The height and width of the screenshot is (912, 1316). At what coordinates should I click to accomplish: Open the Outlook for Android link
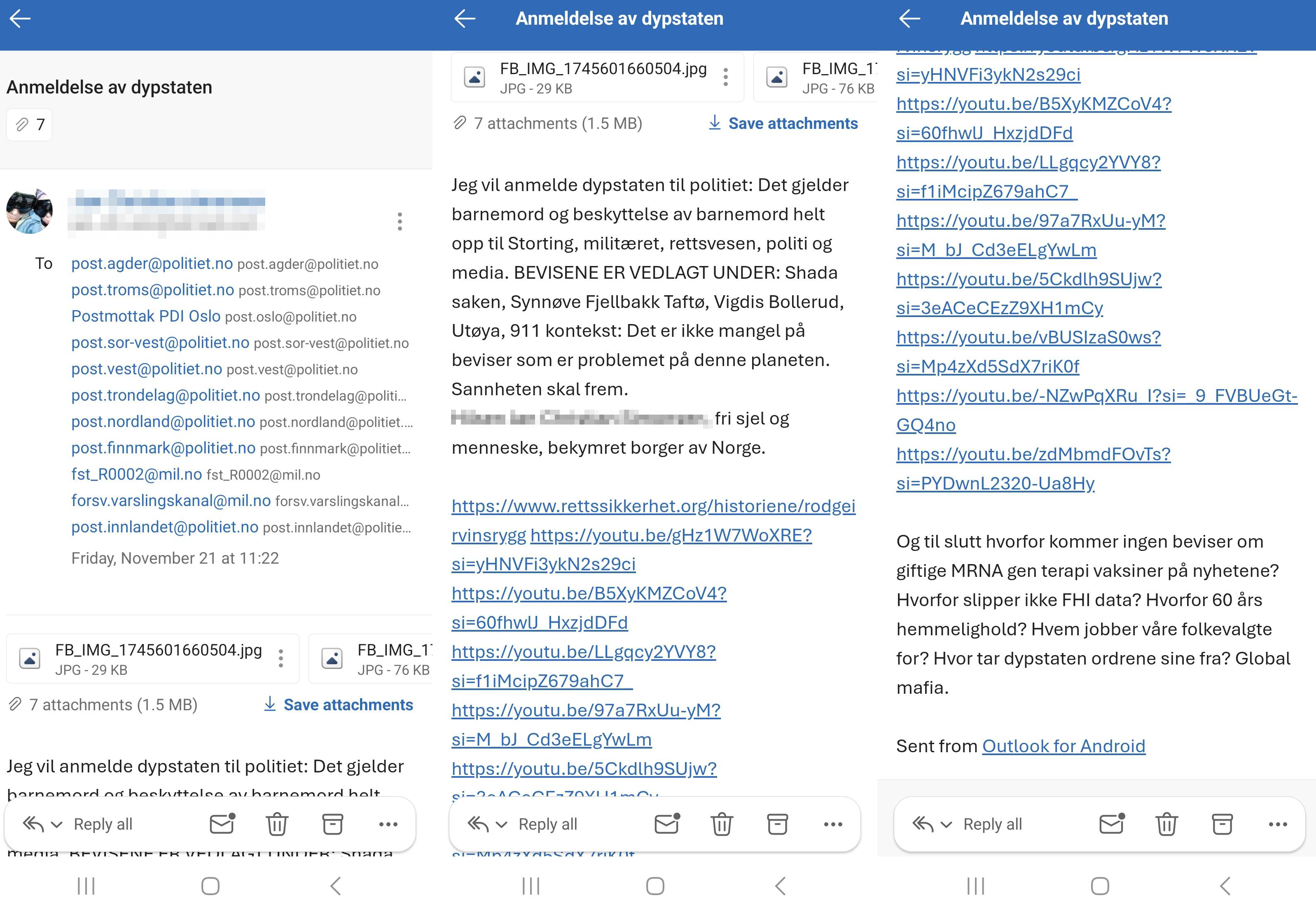[1064, 746]
